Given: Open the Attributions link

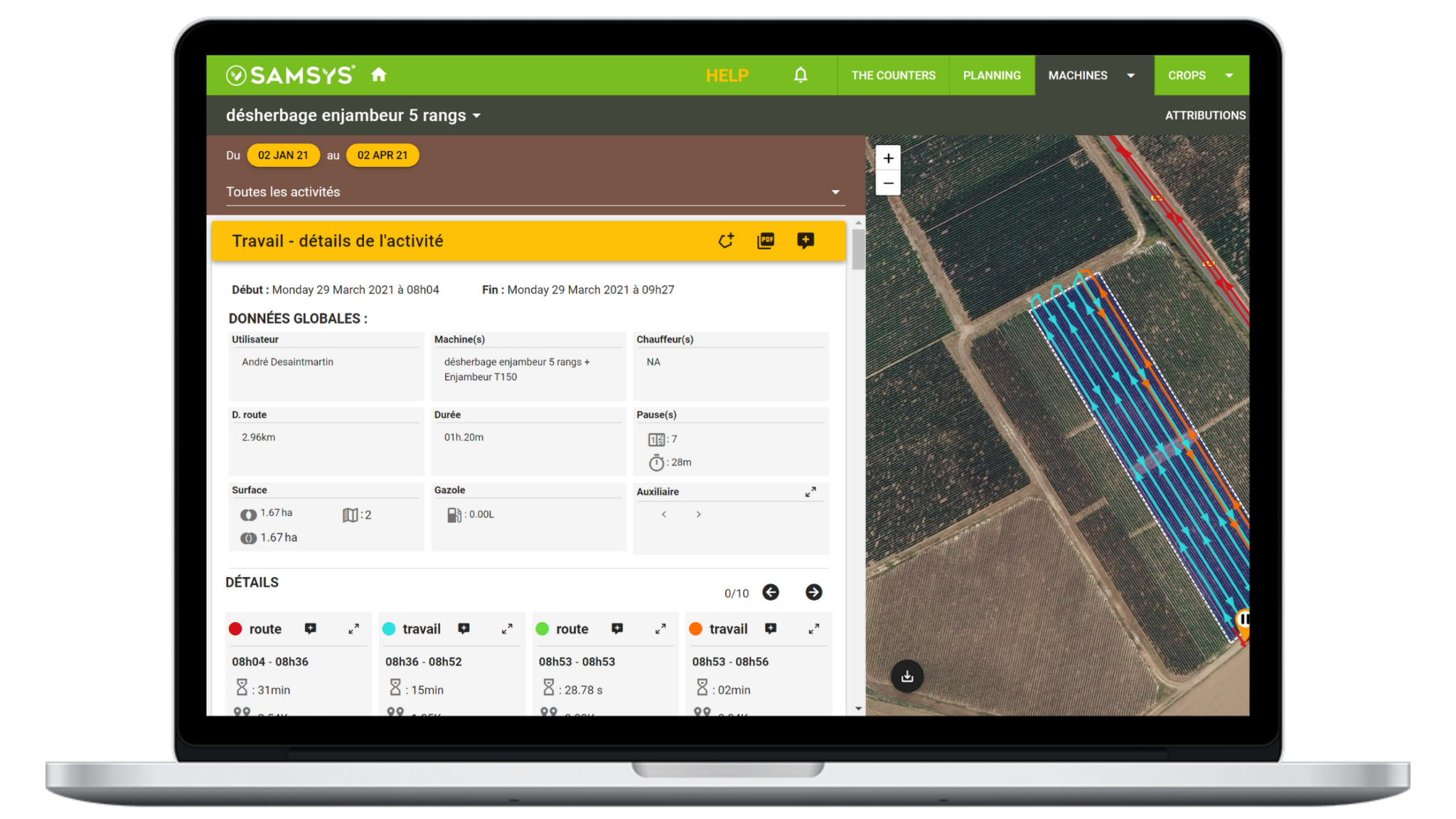Looking at the screenshot, I should point(1205,115).
